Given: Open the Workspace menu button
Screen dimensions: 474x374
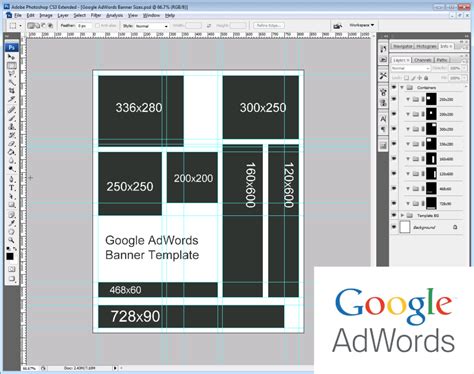Looking at the screenshot, I should 362,25.
